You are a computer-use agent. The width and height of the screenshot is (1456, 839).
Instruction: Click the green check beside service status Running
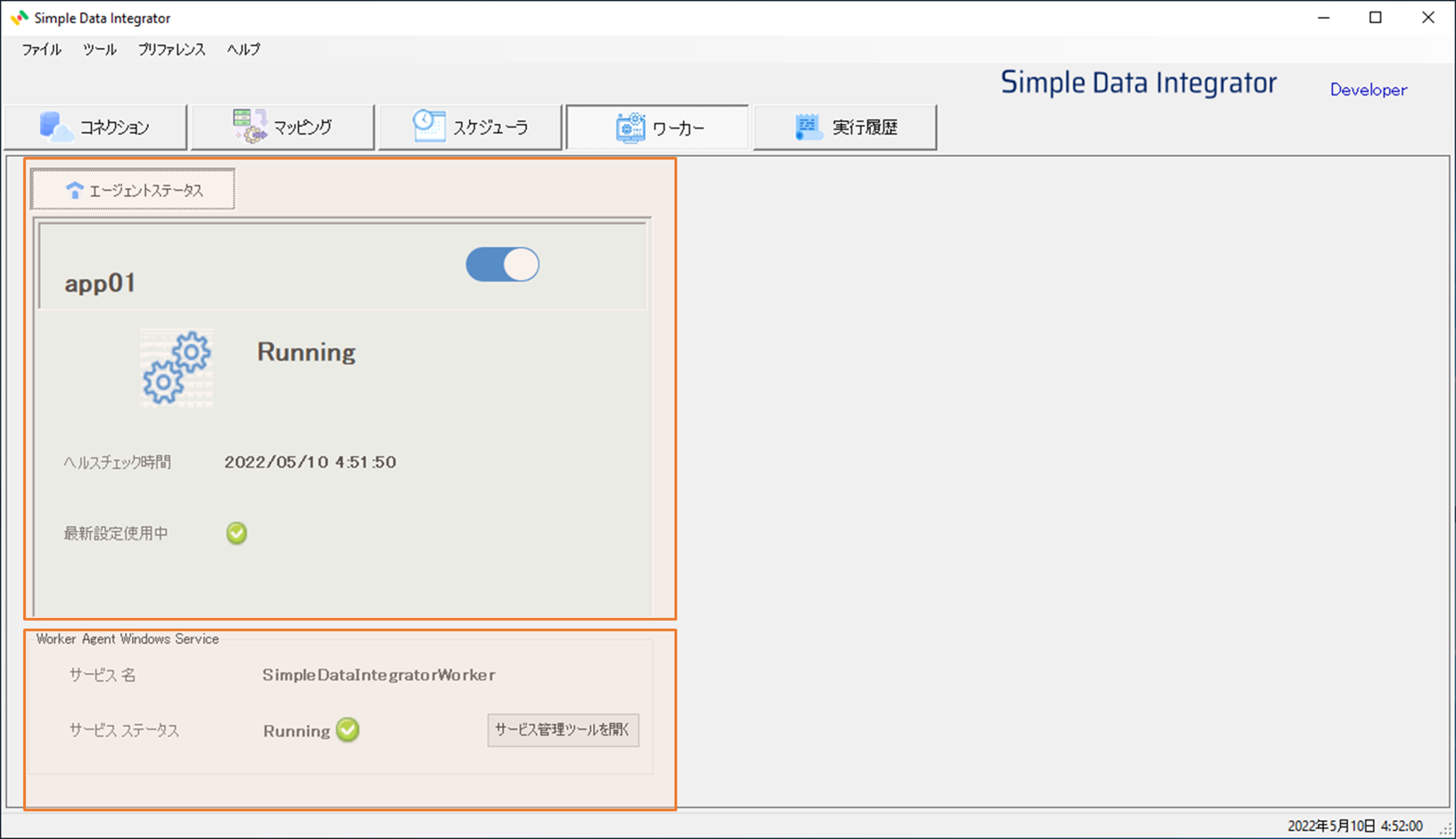point(348,730)
